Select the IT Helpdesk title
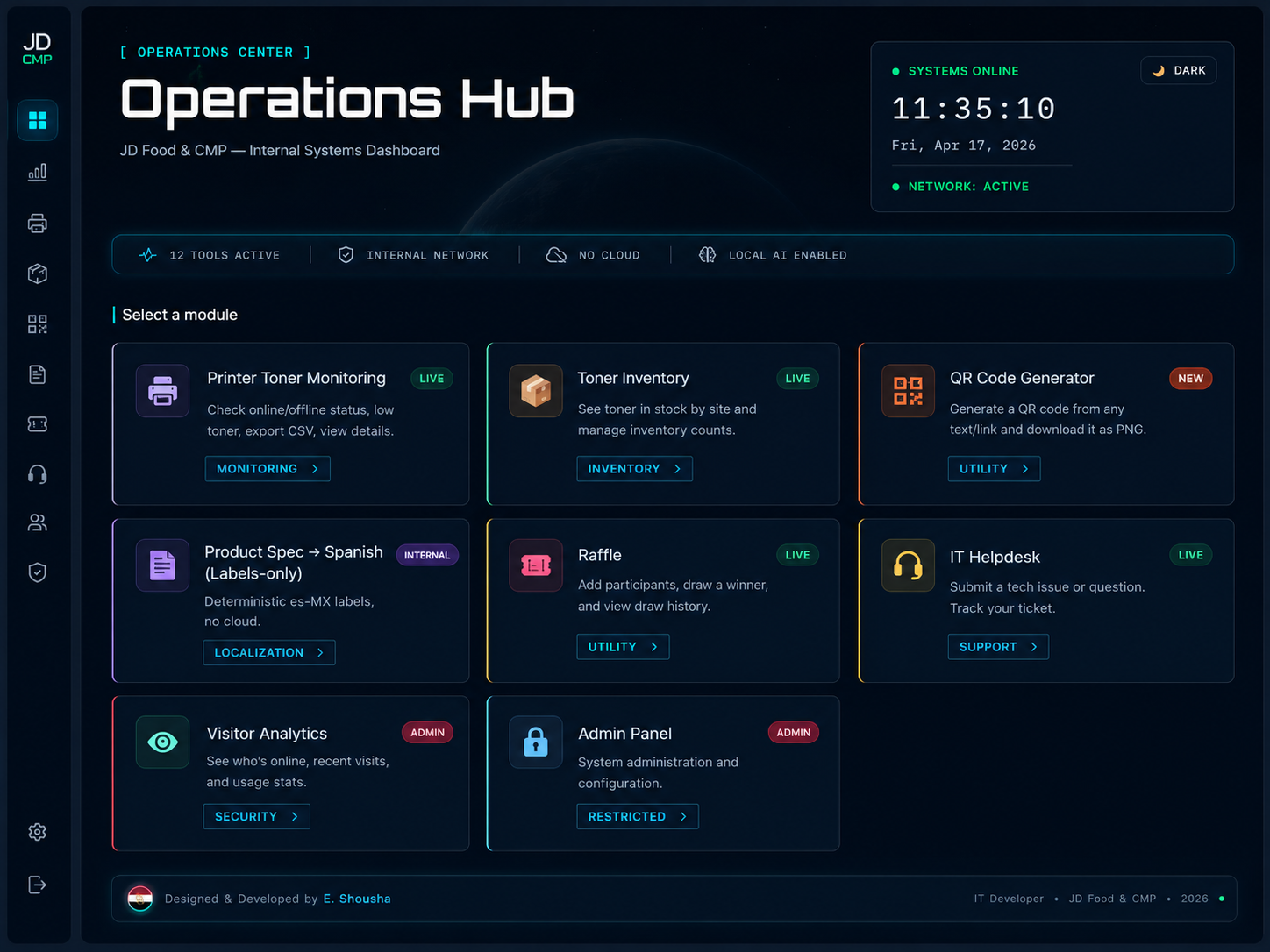1270x952 pixels. [x=995, y=557]
